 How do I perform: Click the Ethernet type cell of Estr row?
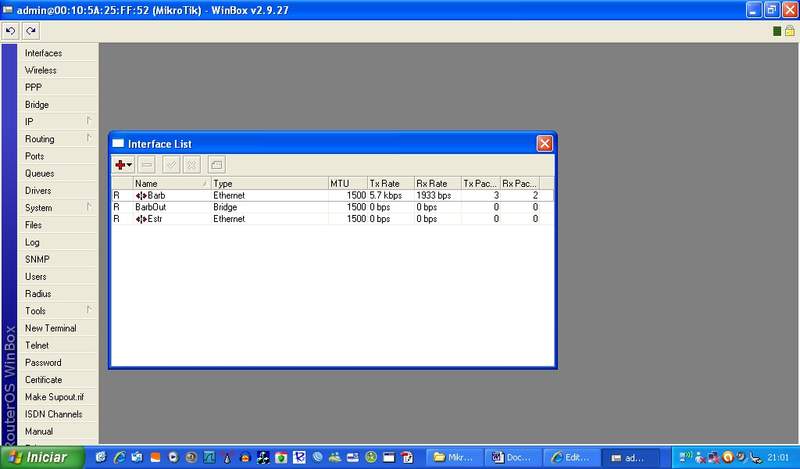click(229, 219)
